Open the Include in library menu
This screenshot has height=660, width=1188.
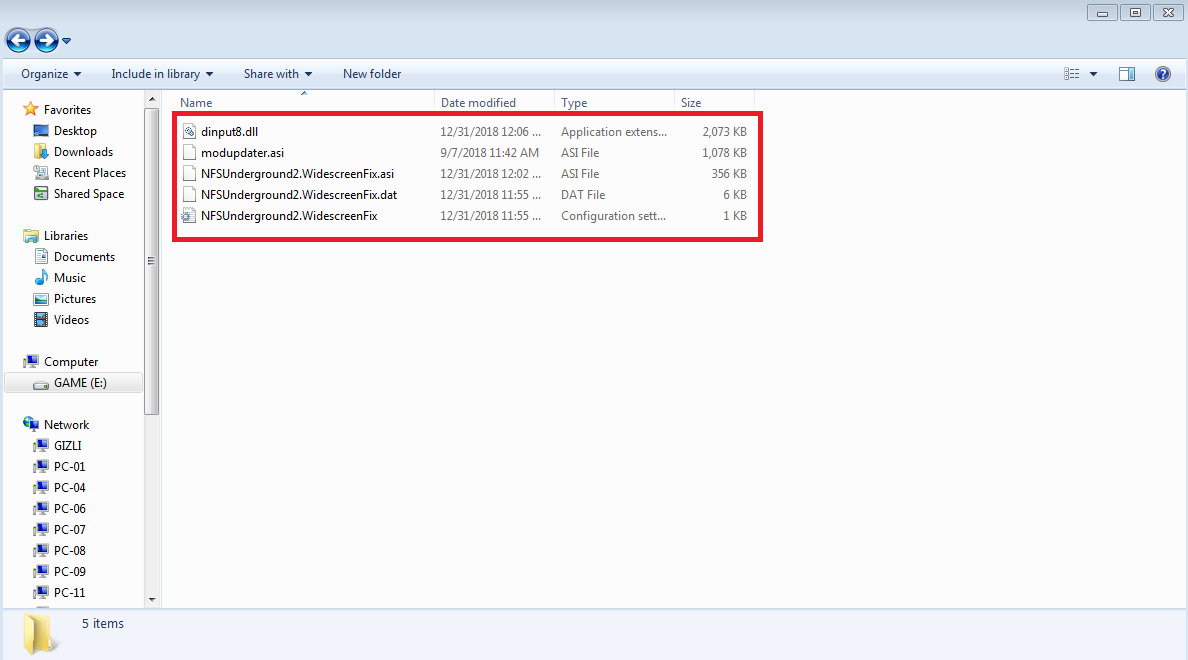[x=162, y=74]
